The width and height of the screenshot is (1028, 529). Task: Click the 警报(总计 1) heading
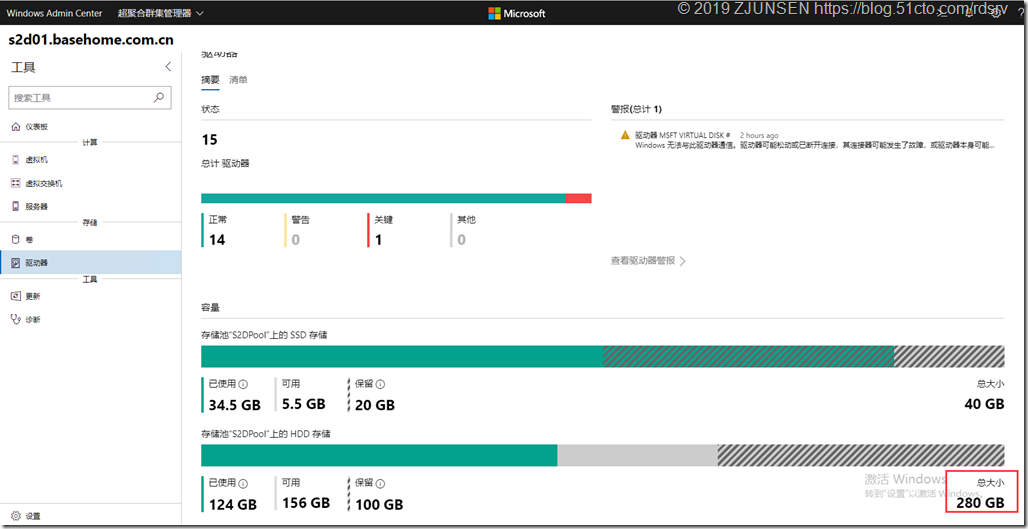[636, 109]
